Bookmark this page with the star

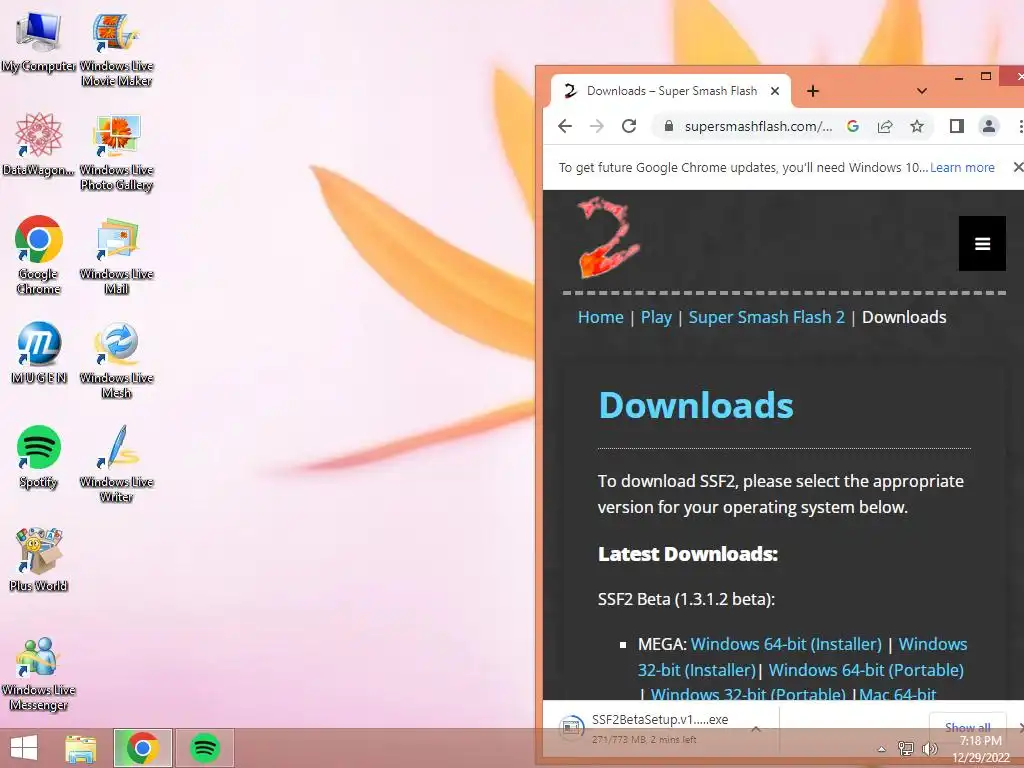pyautogui.click(x=917, y=126)
